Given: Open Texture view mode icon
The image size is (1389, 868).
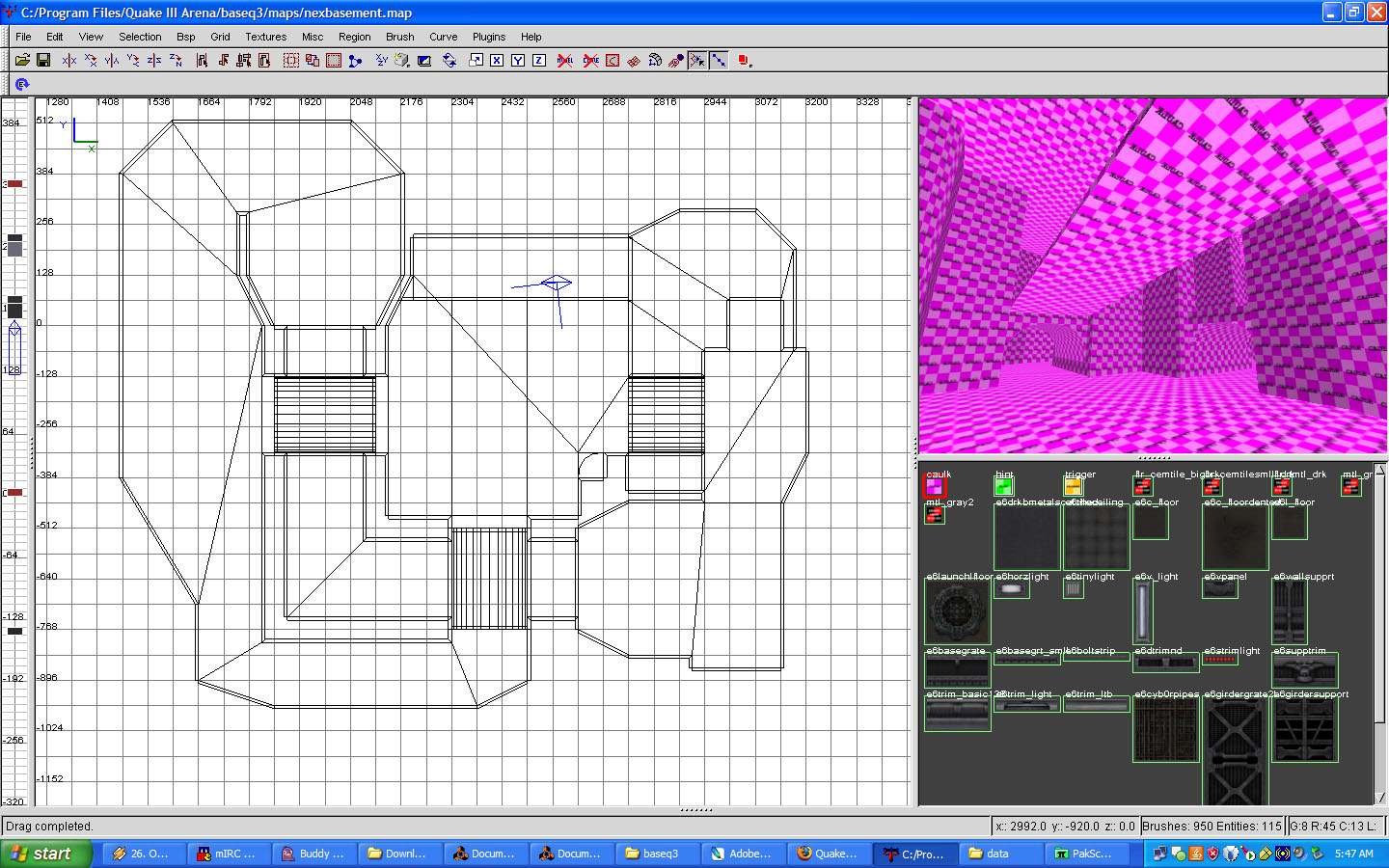Looking at the screenshot, I should [402, 60].
